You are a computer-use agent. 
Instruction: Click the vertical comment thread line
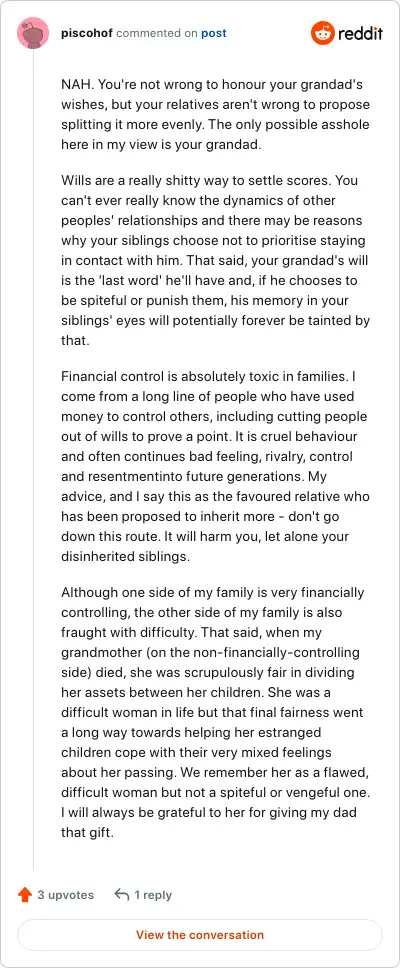tap(33, 460)
